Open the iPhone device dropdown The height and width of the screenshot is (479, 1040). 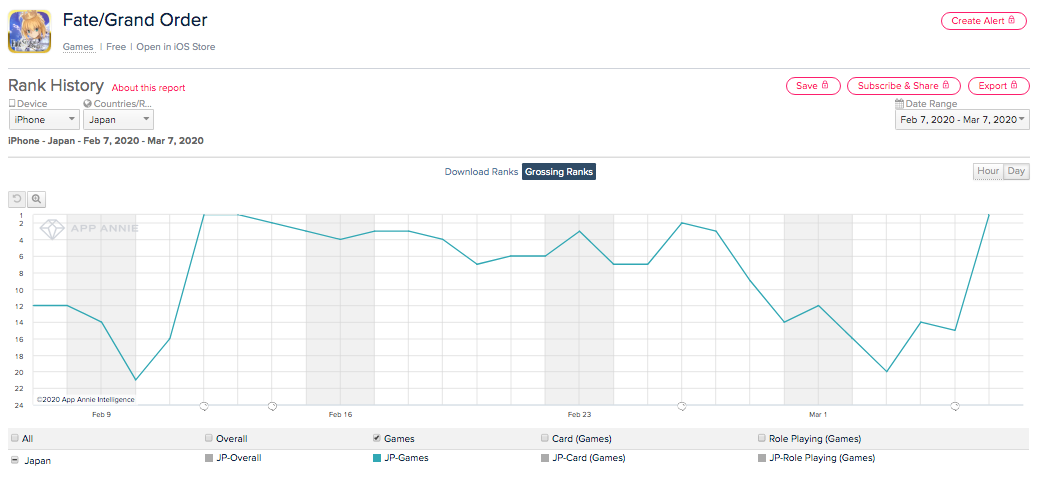[x=44, y=119]
